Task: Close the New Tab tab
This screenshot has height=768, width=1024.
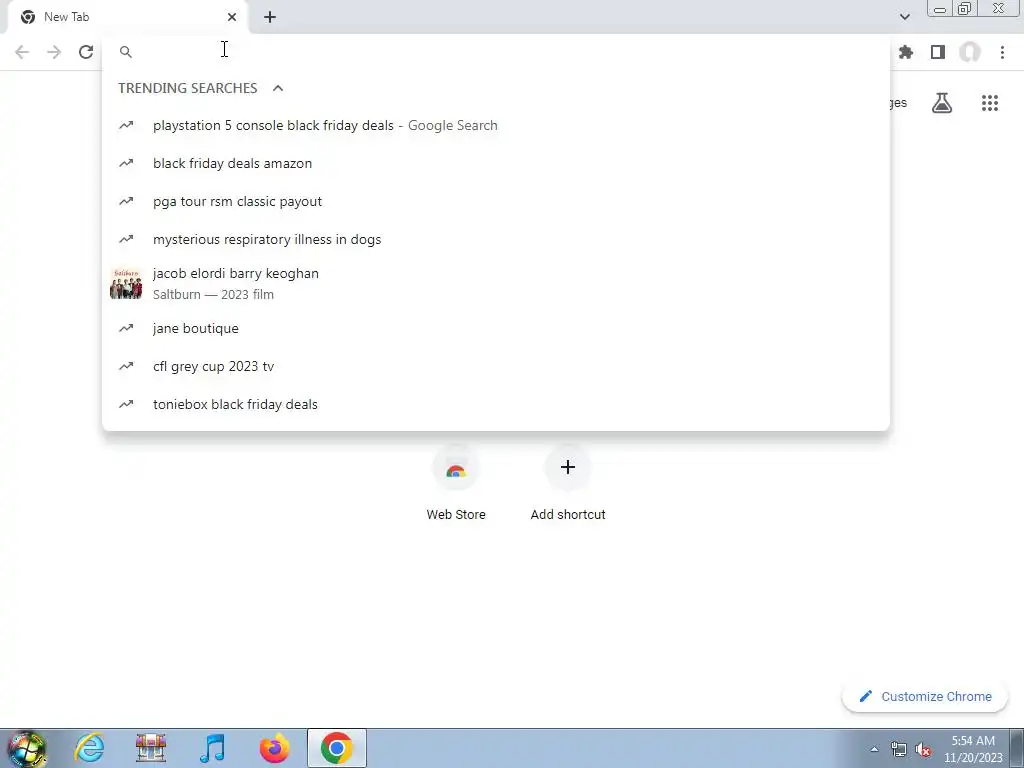Action: click(x=232, y=17)
